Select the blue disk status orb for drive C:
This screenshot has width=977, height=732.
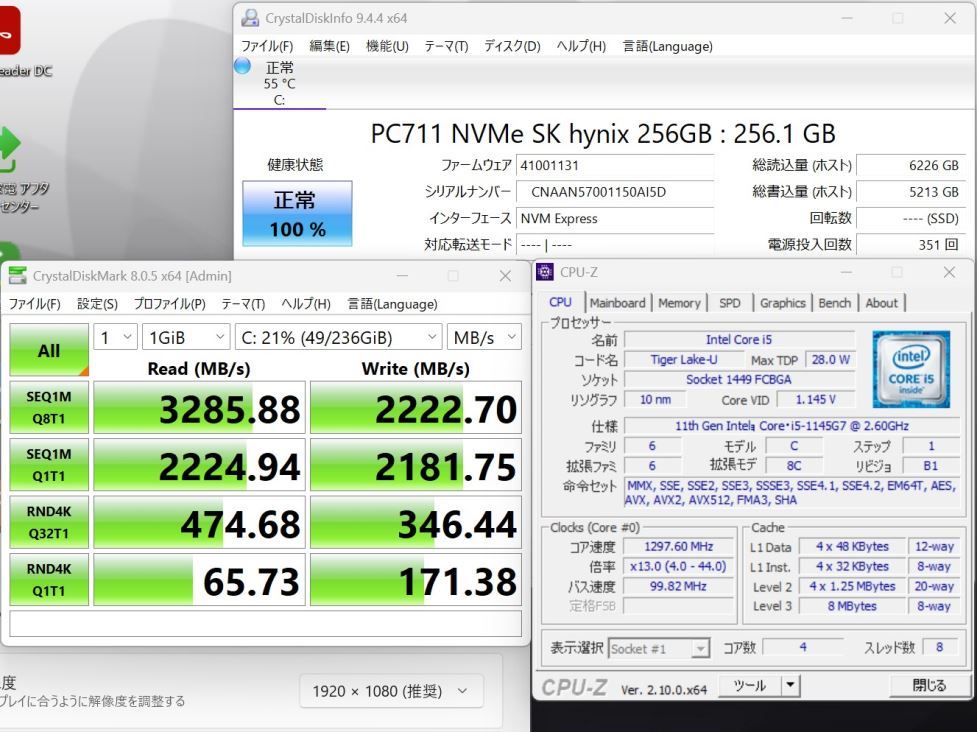pyautogui.click(x=242, y=66)
